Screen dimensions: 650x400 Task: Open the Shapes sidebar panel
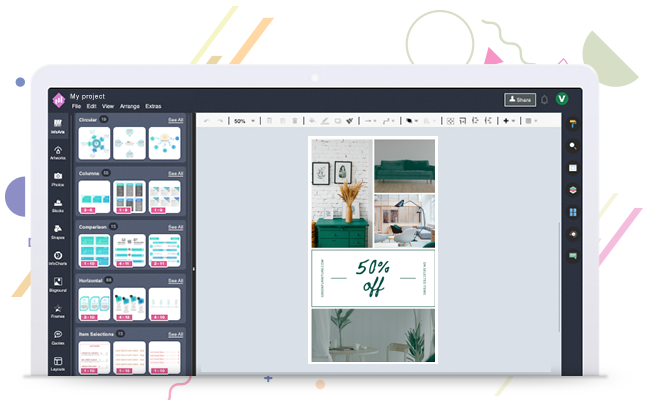coord(58,231)
